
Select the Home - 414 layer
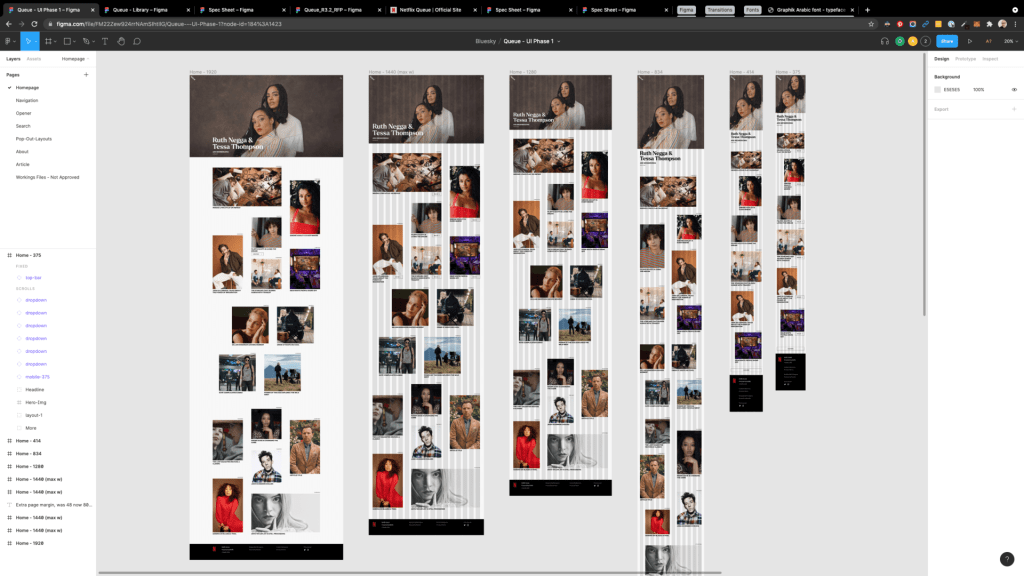coord(28,441)
